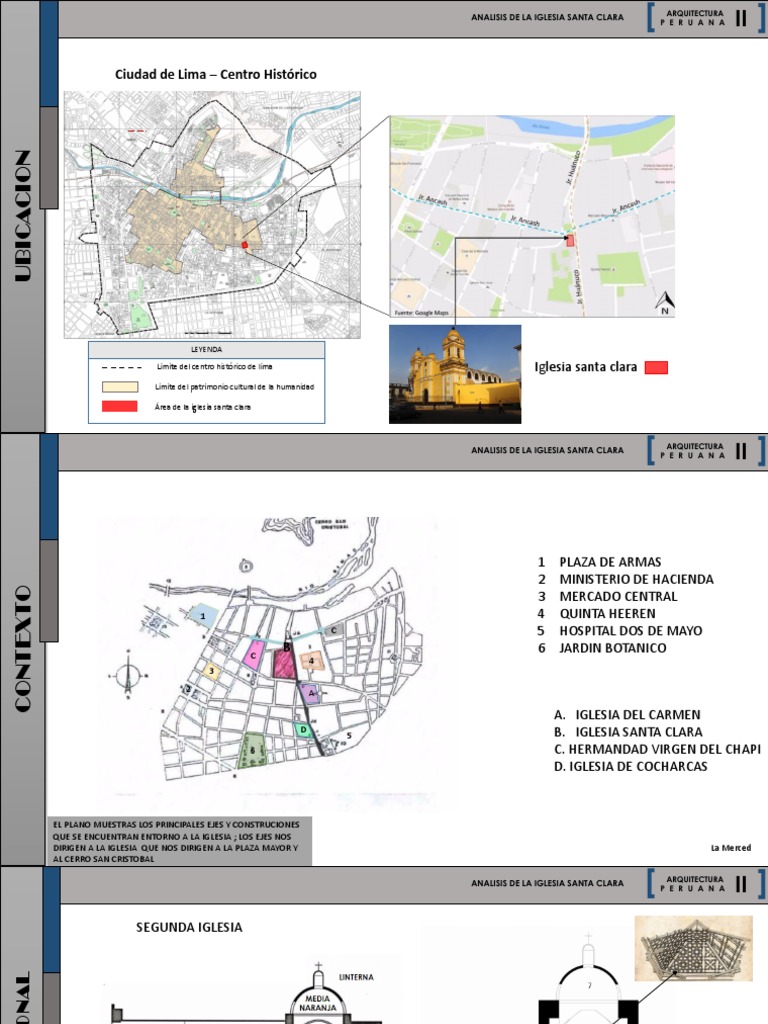Click the Iglesia santa clara label beside the photo
768x1024 pixels.
point(586,367)
